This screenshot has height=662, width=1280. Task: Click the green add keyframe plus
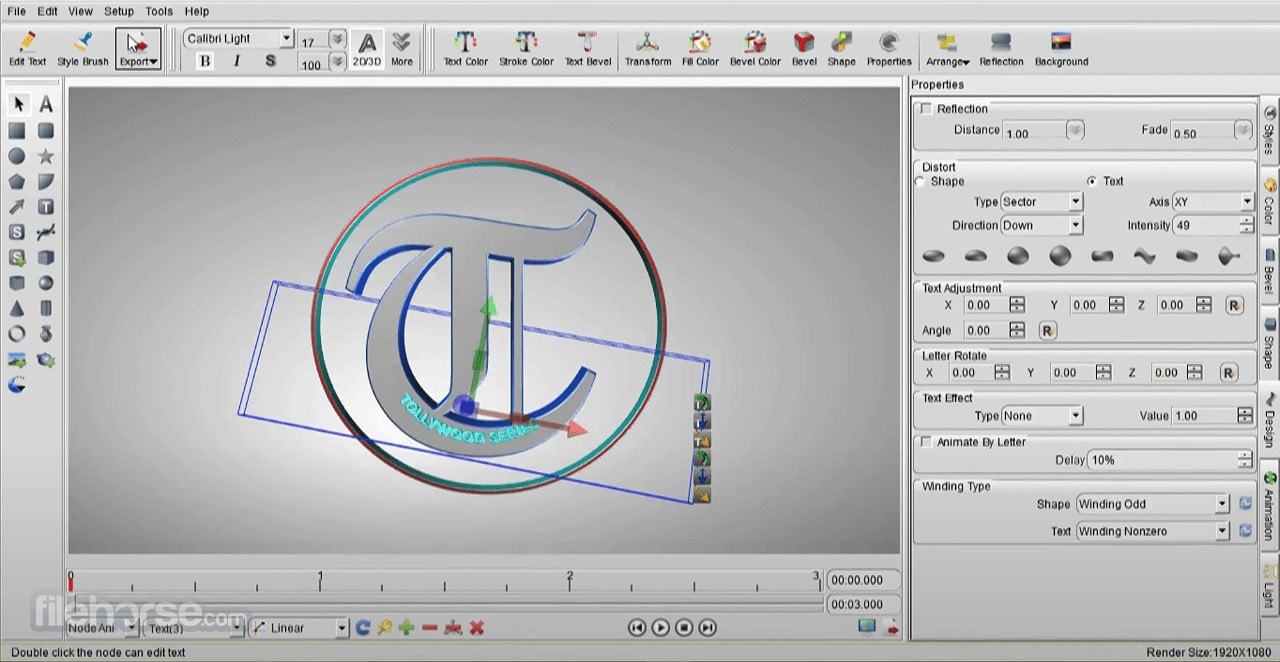pos(406,628)
